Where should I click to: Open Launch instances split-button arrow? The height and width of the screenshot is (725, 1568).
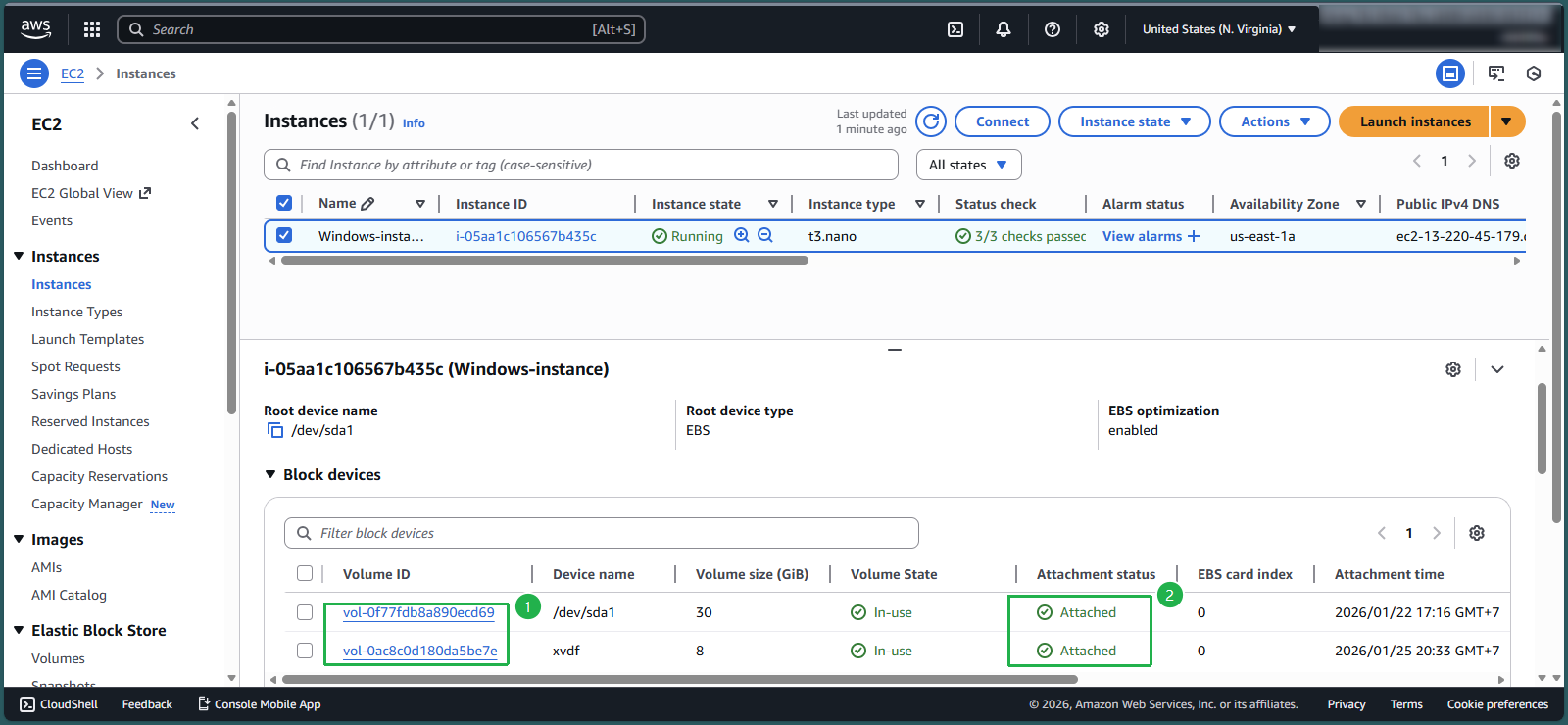(x=1507, y=121)
